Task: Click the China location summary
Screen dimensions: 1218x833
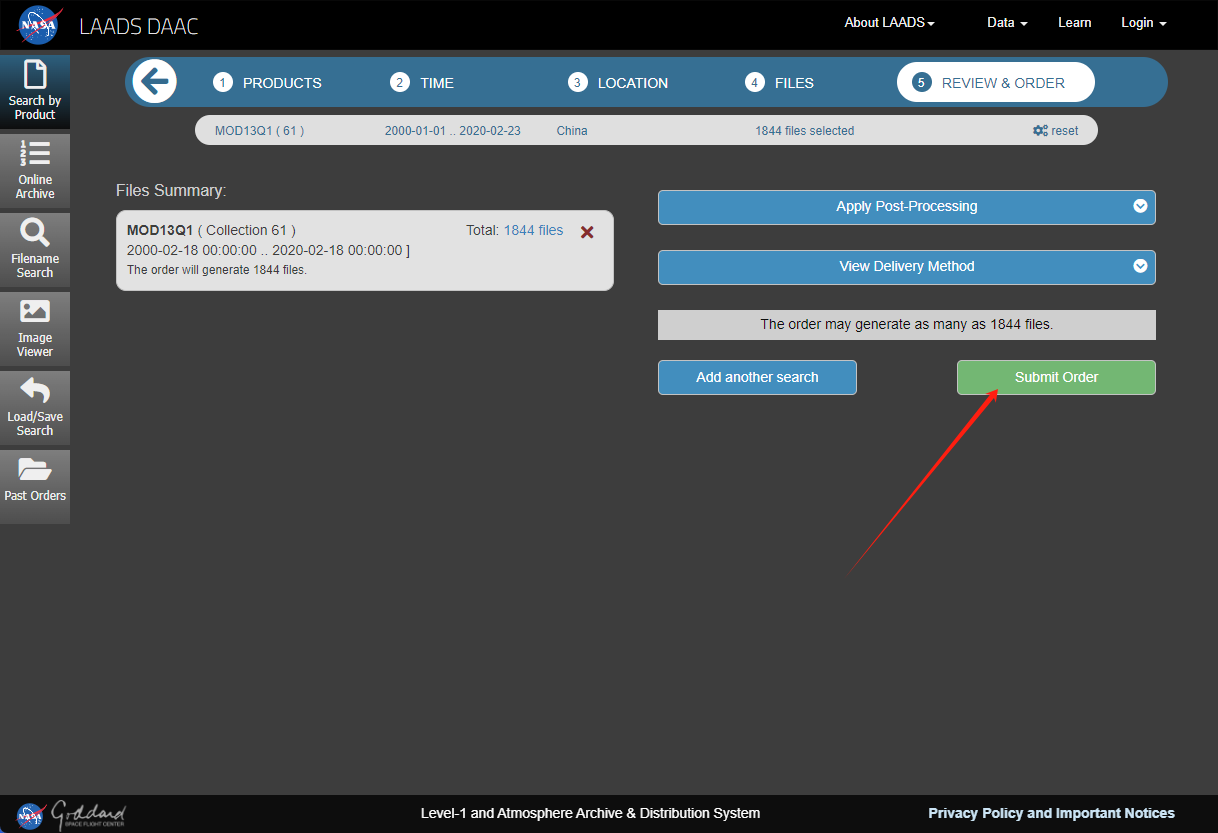Action: tap(572, 131)
